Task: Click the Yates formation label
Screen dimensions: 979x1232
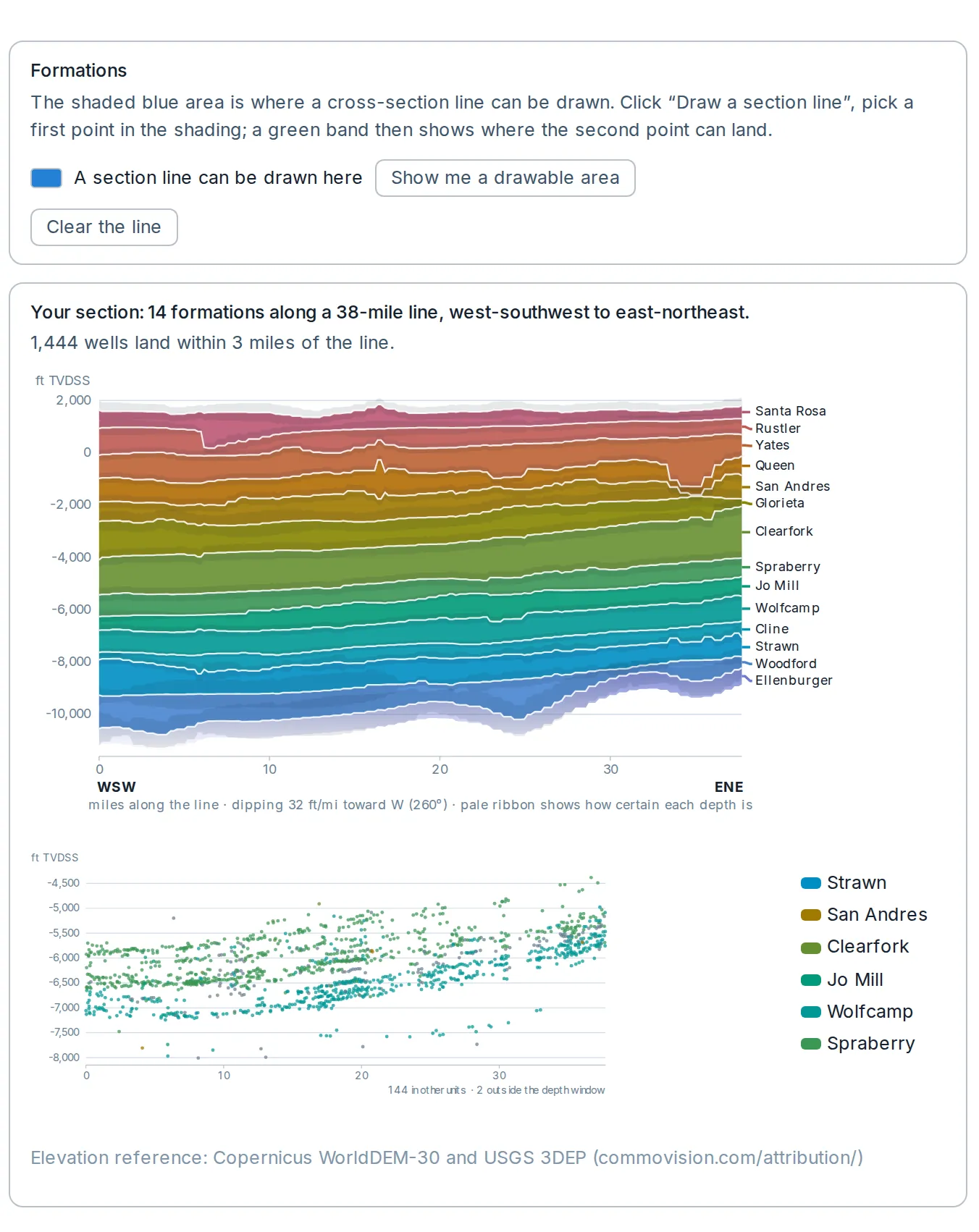Action: [772, 445]
